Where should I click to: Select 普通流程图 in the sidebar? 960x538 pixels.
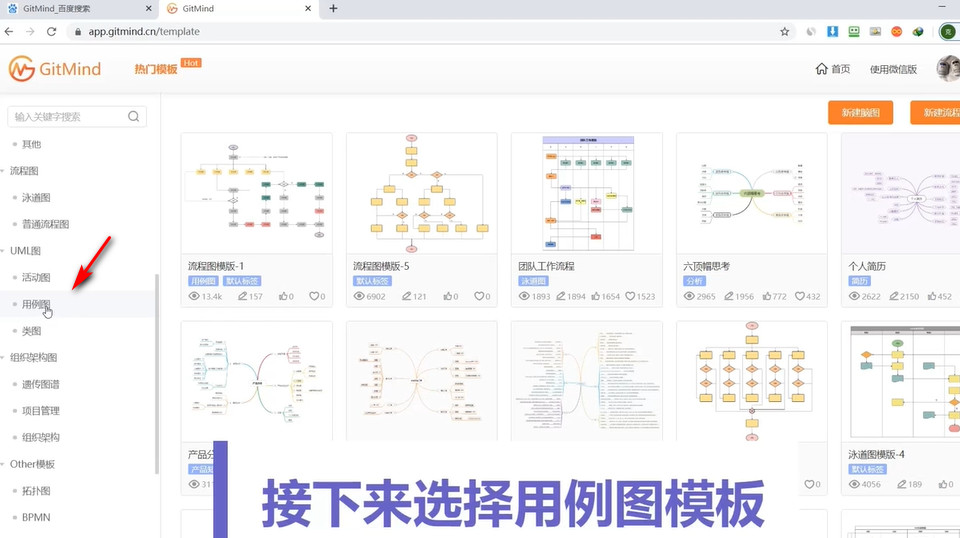[45, 224]
